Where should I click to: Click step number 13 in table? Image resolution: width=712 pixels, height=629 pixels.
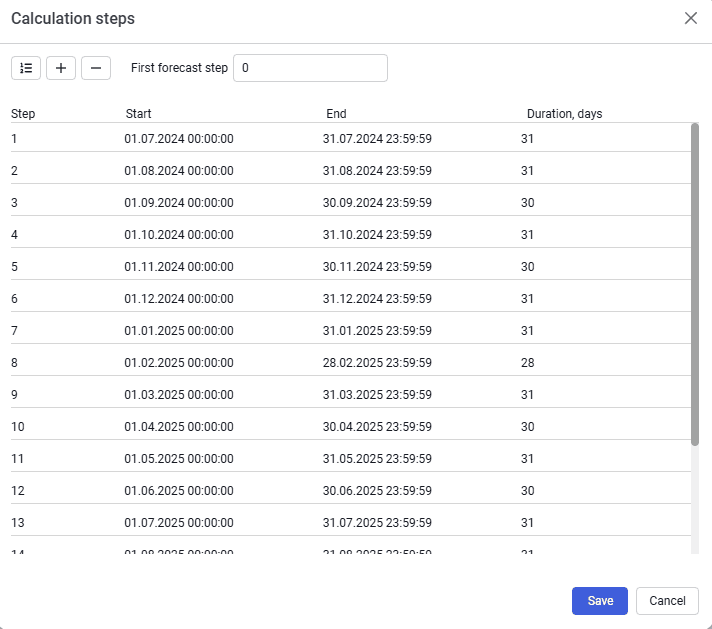18,523
